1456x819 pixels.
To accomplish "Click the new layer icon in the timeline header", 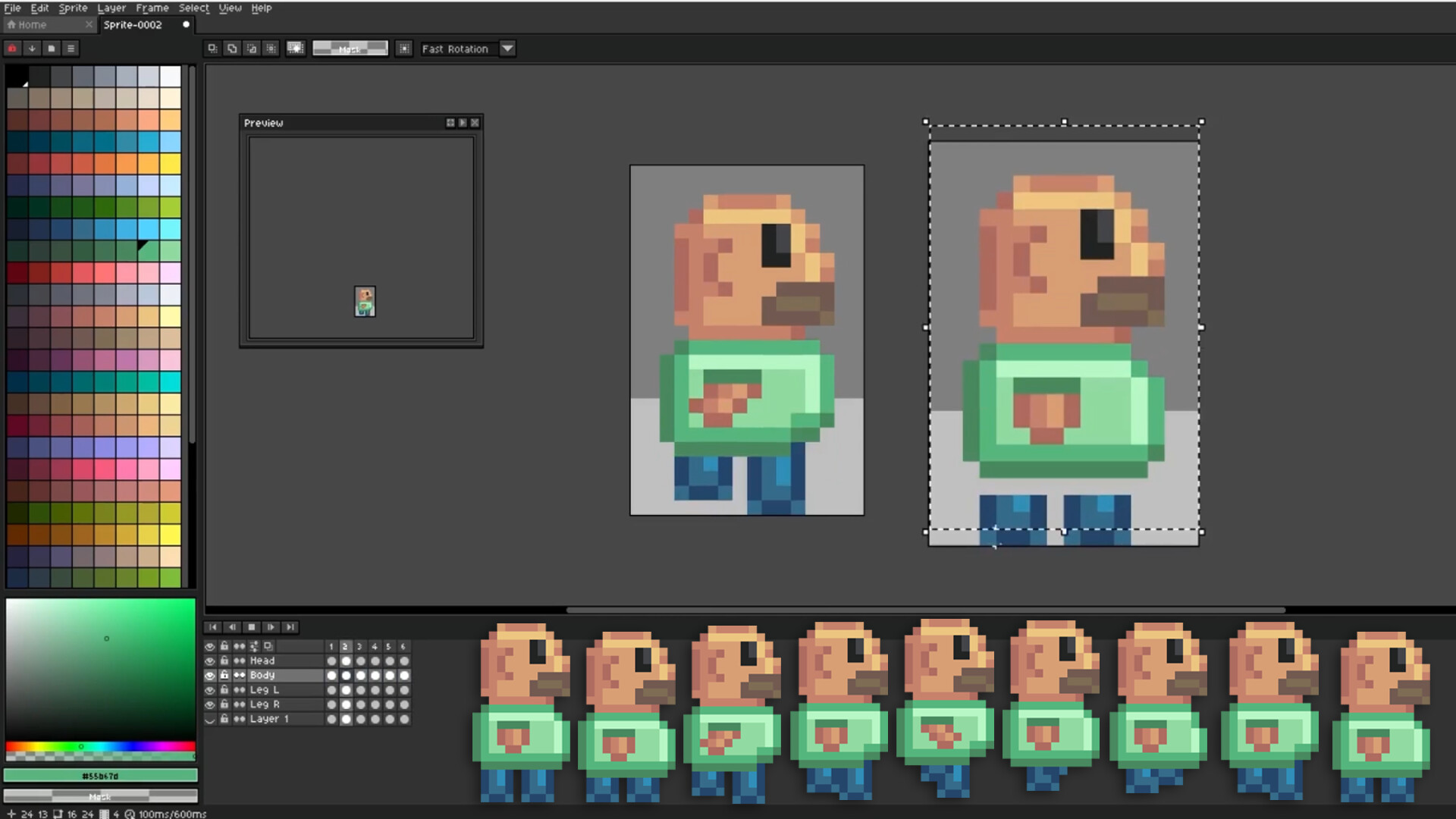I will 268,646.
